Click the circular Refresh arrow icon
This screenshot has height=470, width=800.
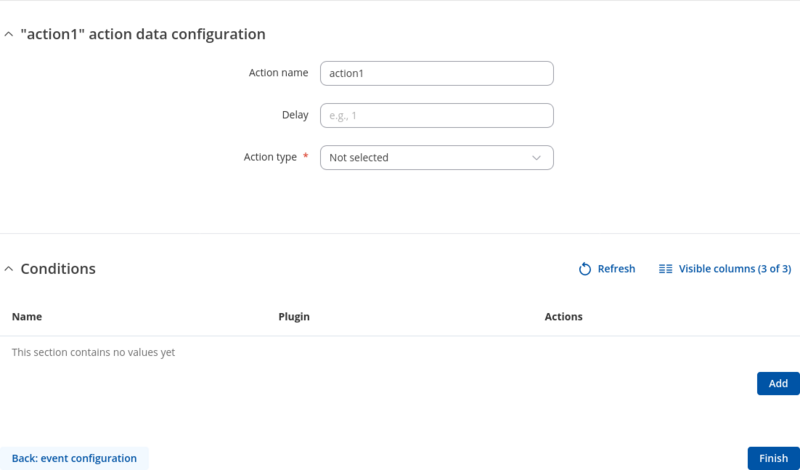pyautogui.click(x=586, y=269)
